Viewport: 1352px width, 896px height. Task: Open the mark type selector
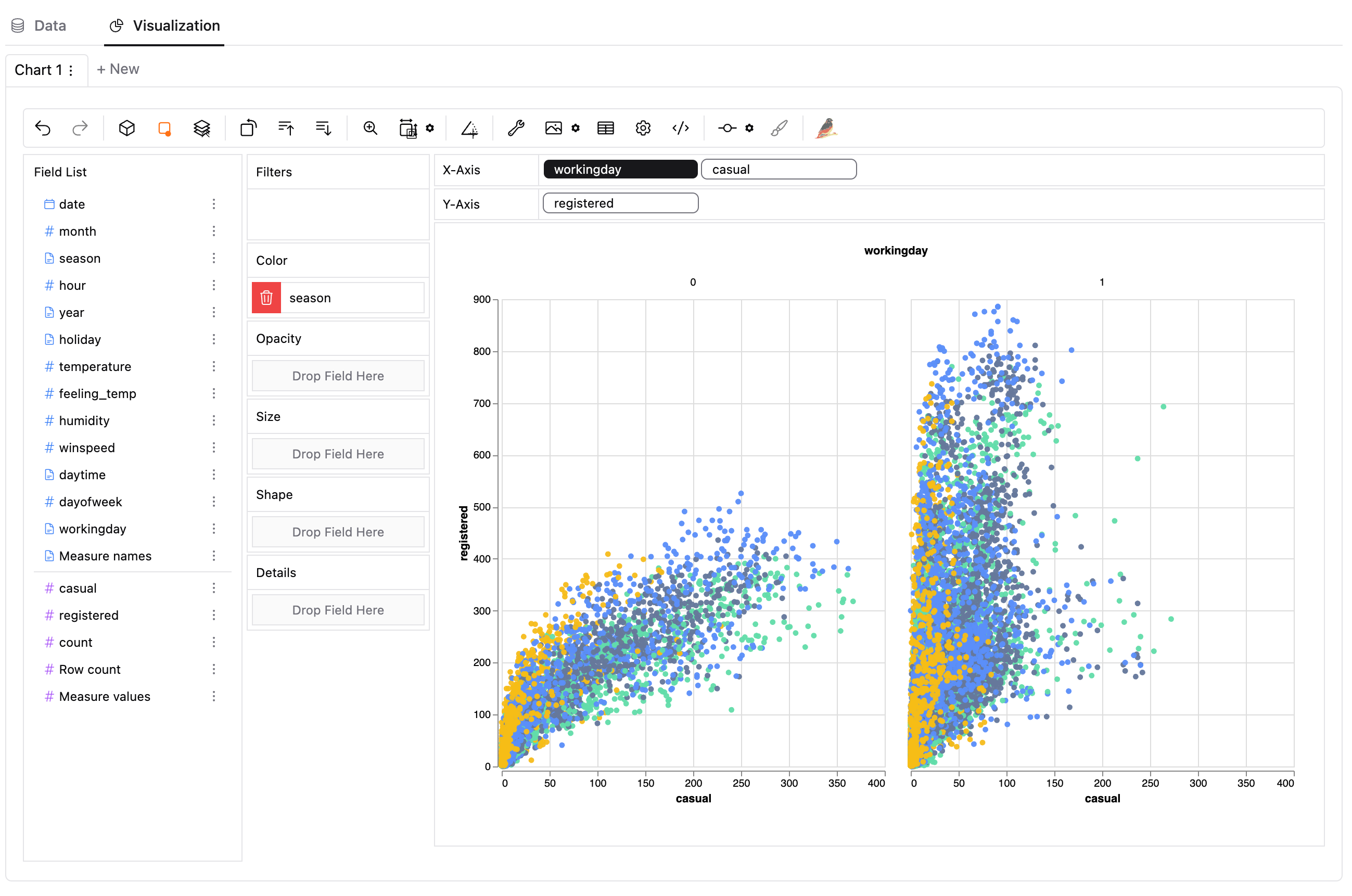164,128
